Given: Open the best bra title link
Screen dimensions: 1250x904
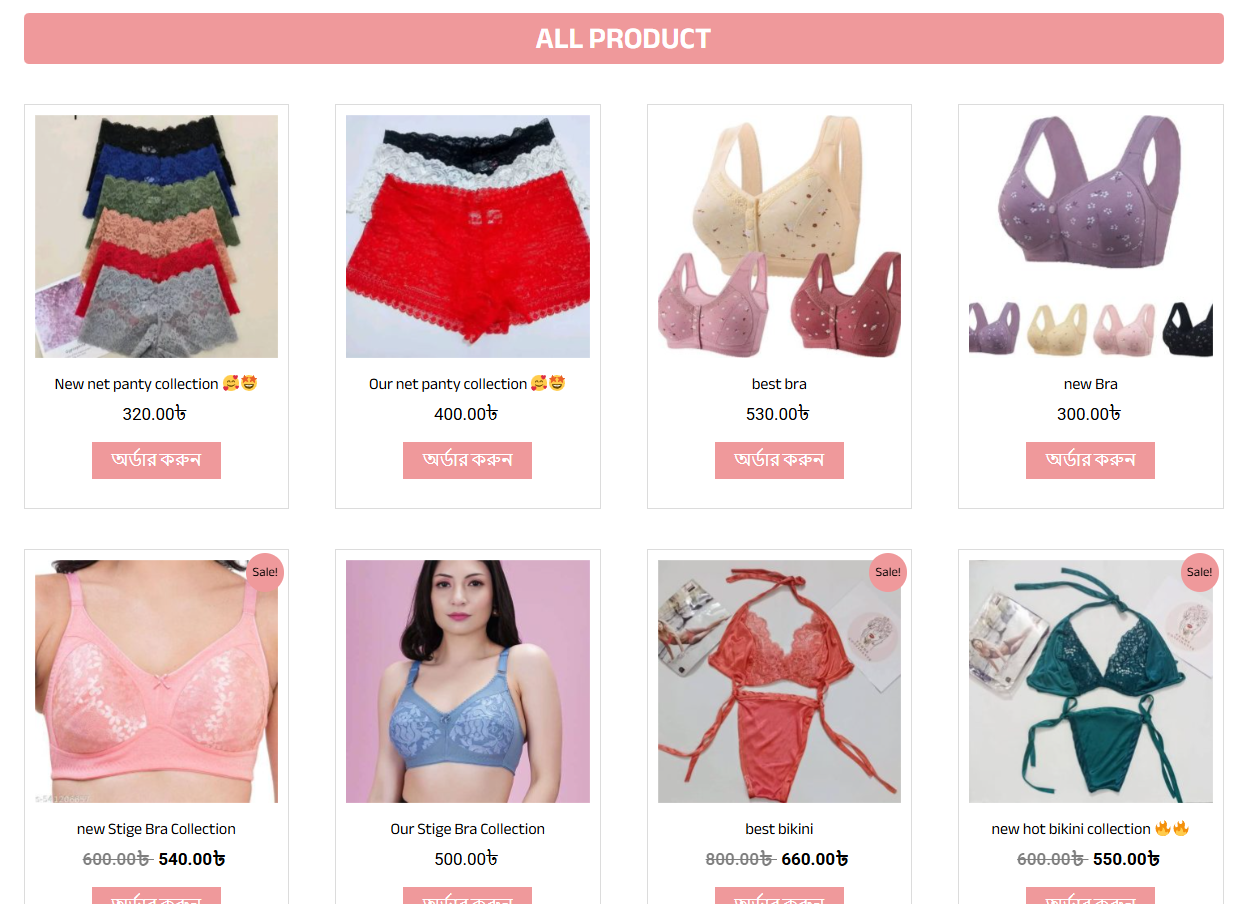Looking at the screenshot, I should [779, 384].
